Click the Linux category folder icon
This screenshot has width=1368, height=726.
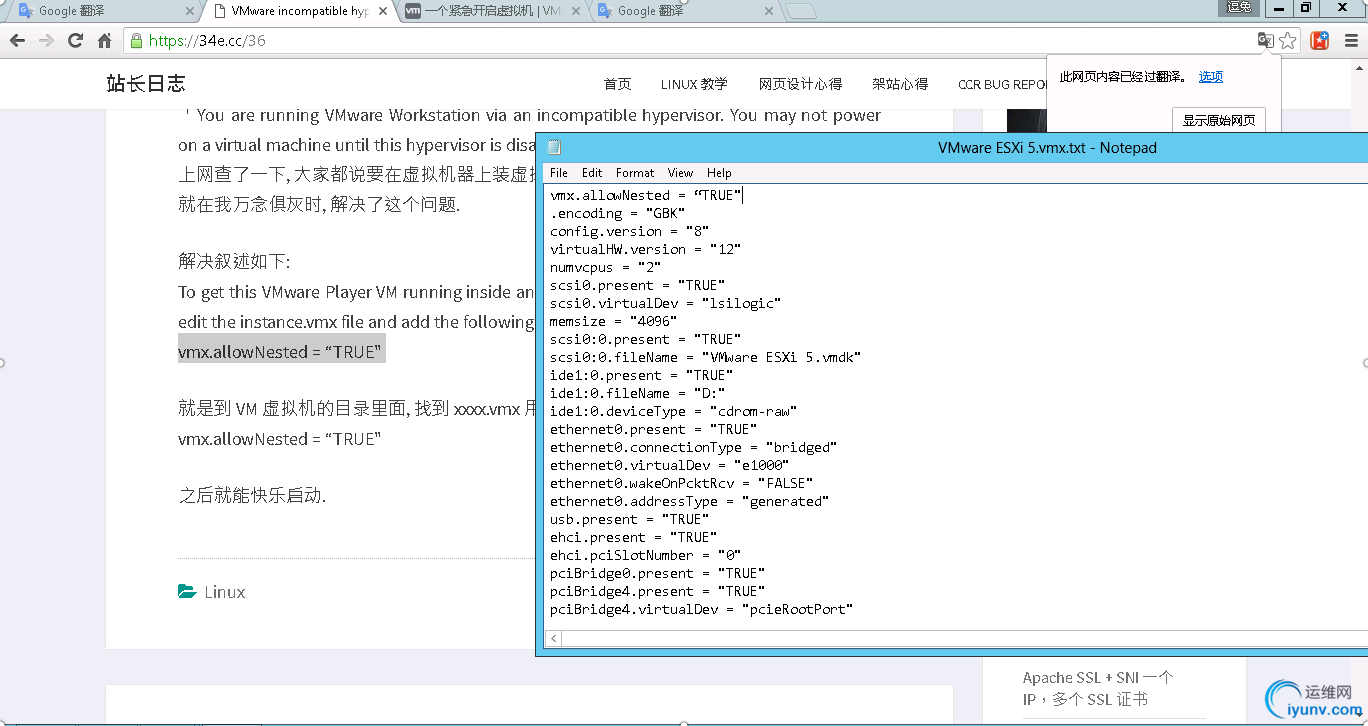pos(187,591)
